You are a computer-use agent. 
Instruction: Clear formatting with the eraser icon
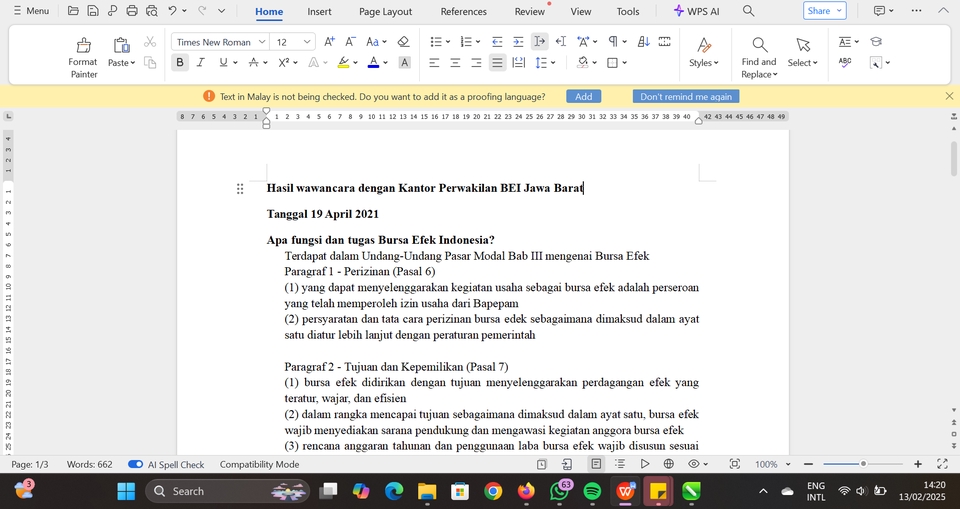tap(403, 42)
